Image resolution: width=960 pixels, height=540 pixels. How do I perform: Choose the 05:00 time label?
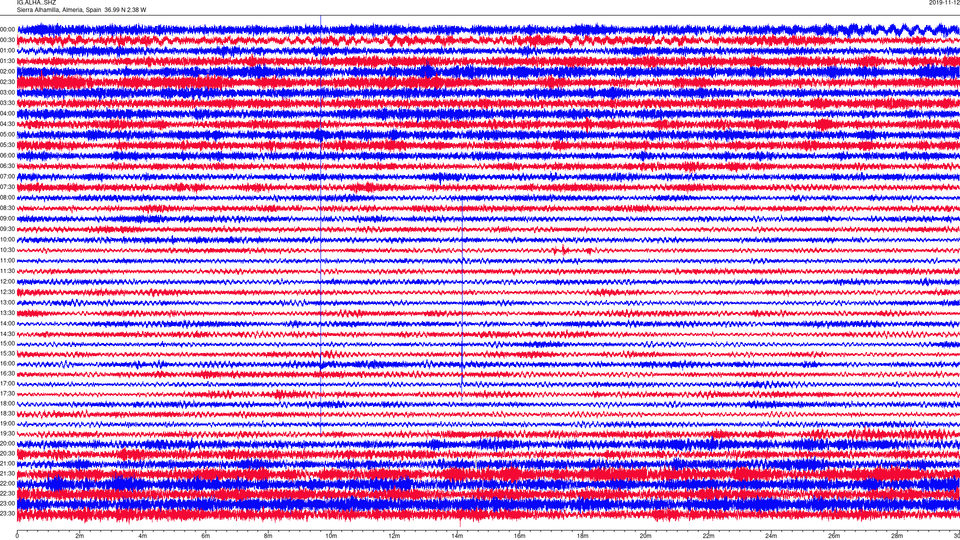(8, 134)
